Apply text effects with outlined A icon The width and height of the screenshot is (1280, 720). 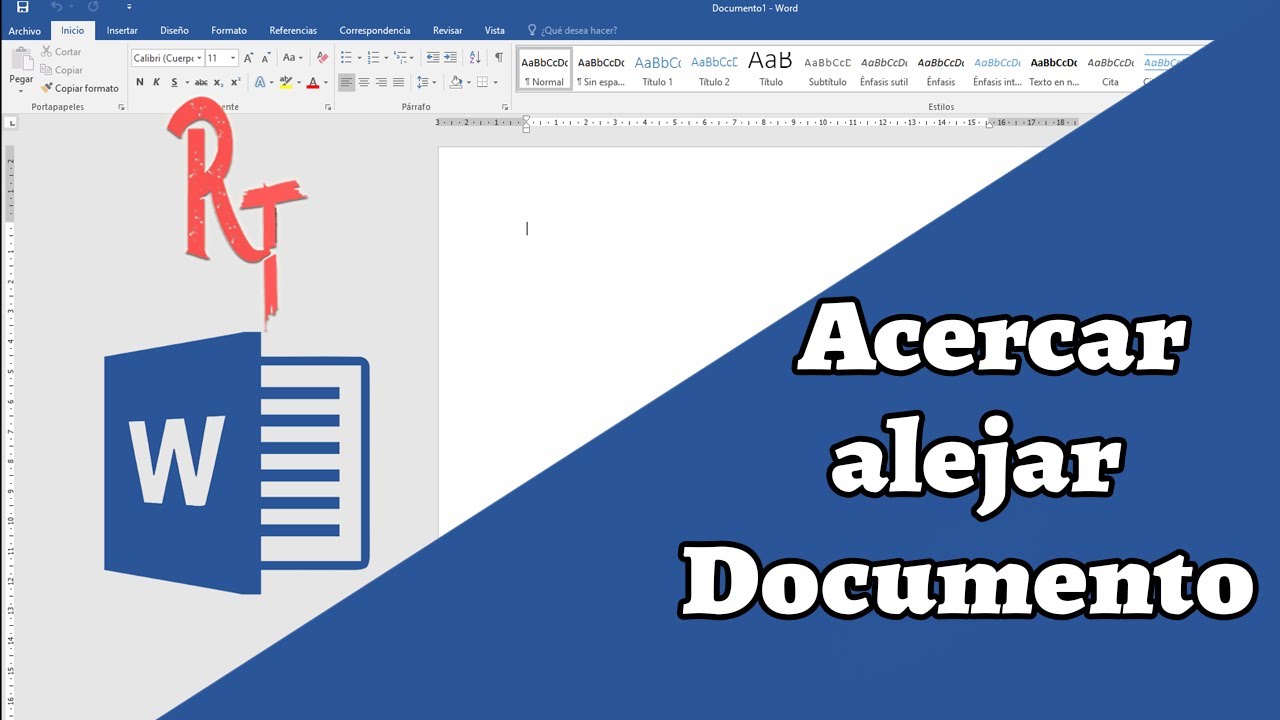(x=259, y=82)
